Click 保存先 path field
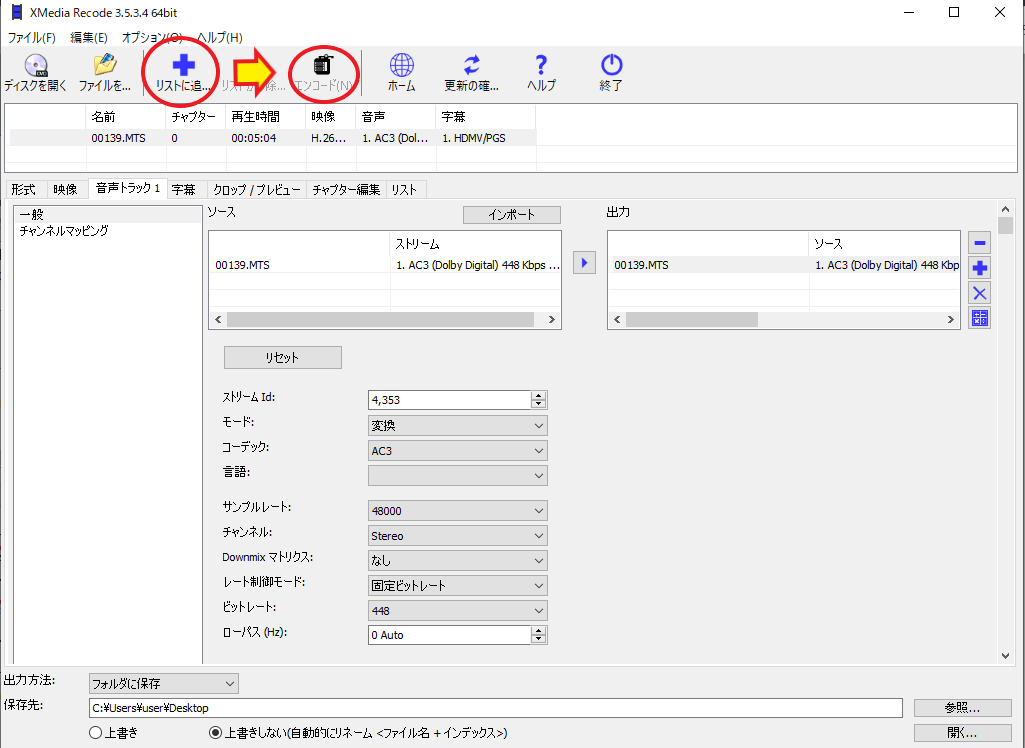1025x748 pixels. point(496,707)
